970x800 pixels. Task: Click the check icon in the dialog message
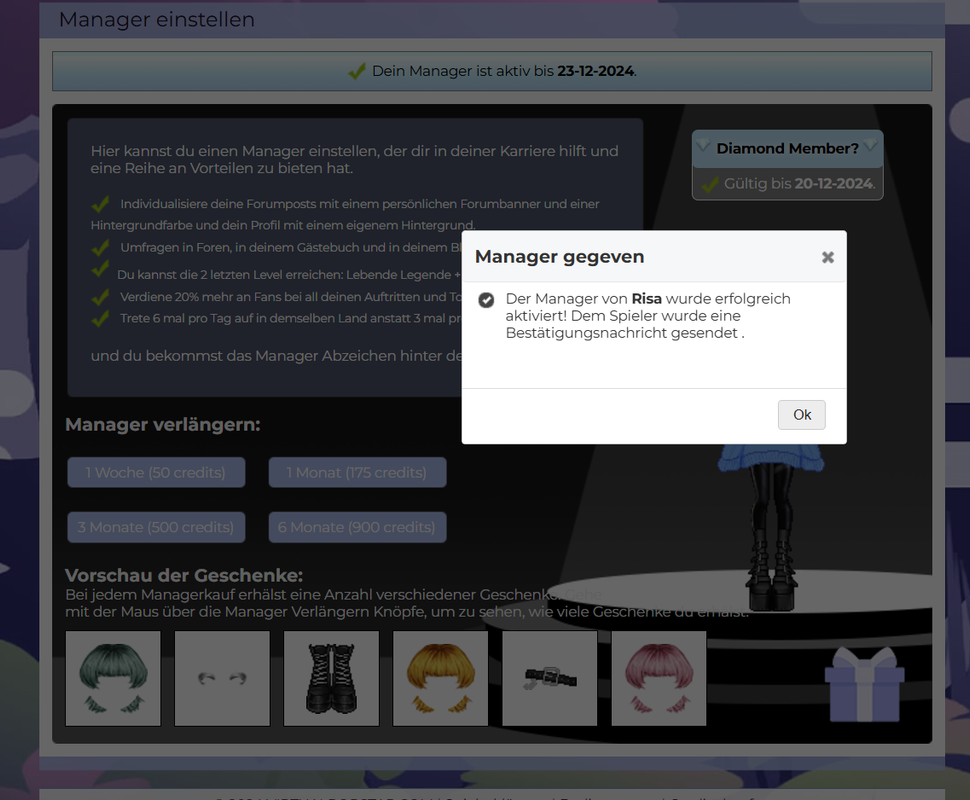[486, 300]
